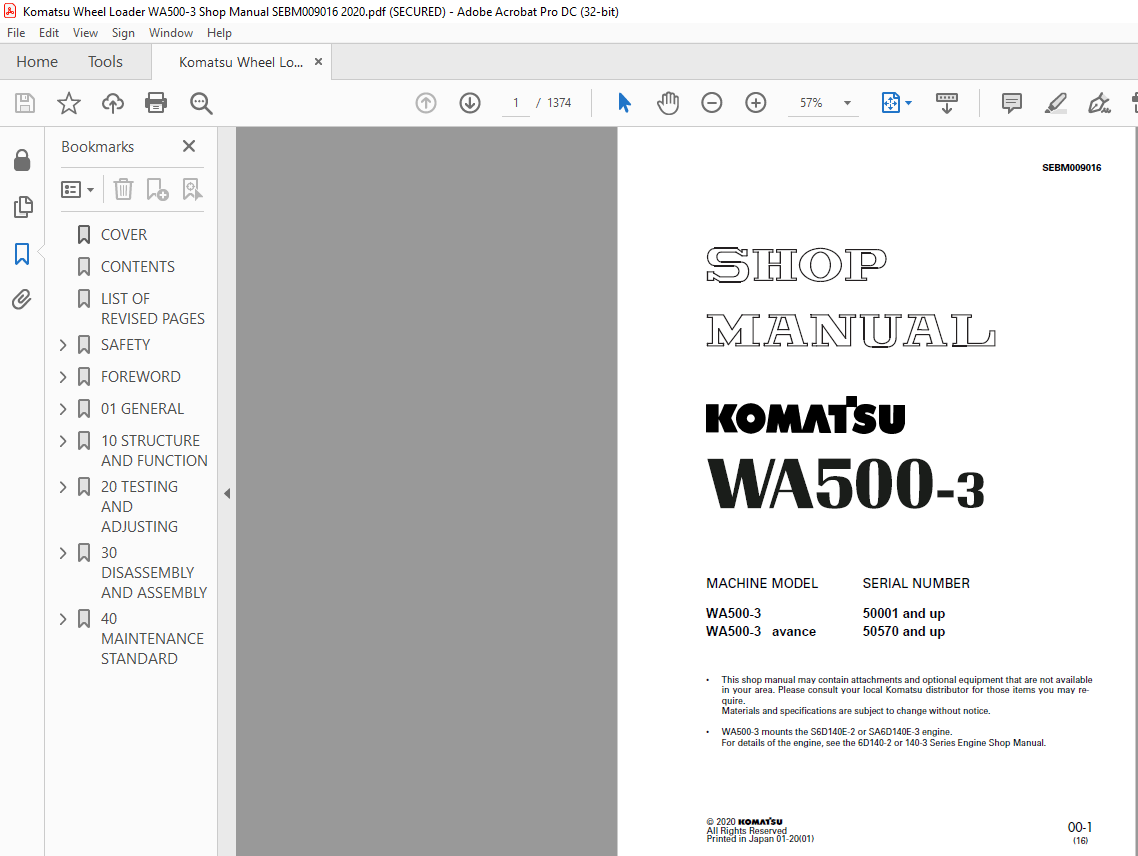This screenshot has height=856, width=1138.
Task: Expand the SAFETY bookmark
Action: (x=63, y=345)
